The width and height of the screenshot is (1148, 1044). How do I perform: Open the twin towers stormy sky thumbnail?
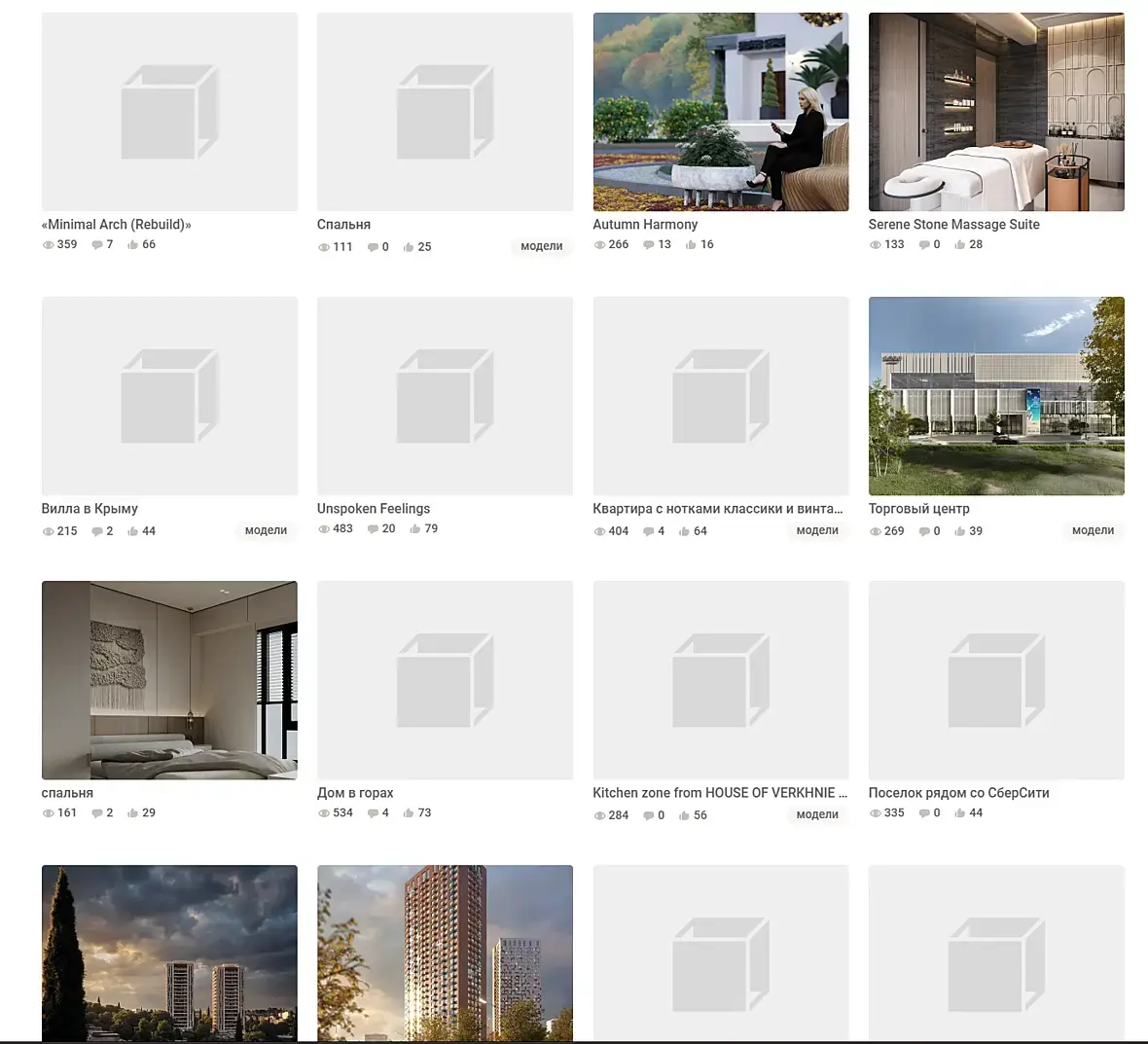pos(170,954)
